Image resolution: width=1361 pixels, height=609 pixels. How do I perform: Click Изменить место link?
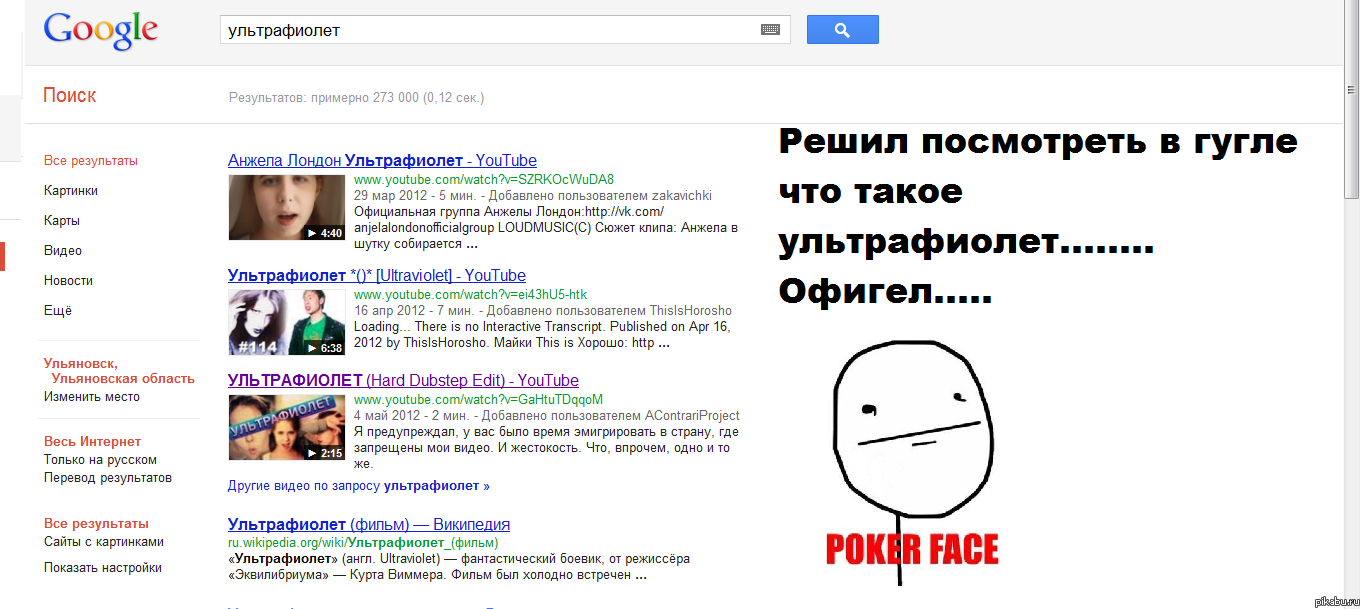[x=92, y=397]
